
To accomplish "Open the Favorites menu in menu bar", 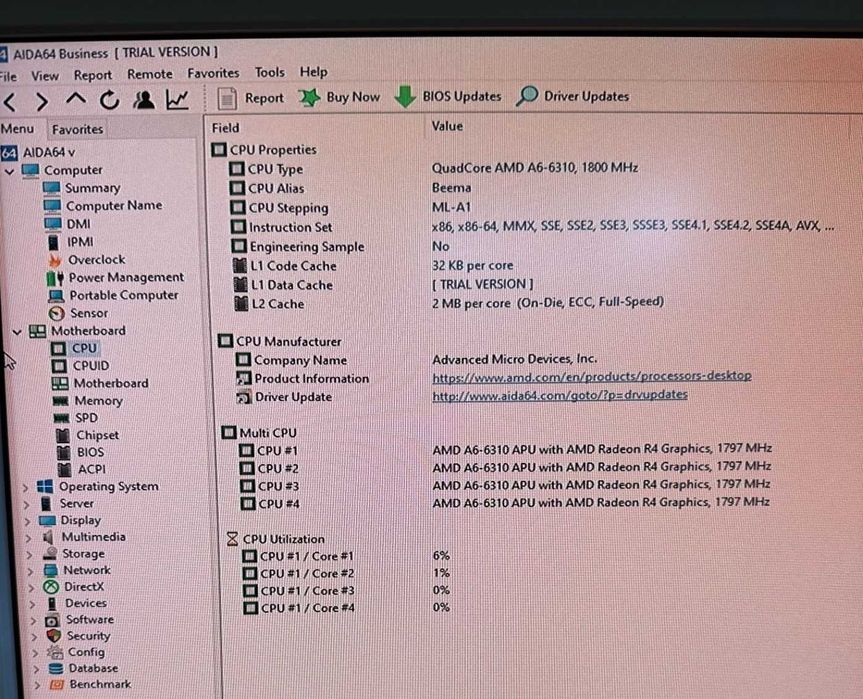I will point(213,73).
